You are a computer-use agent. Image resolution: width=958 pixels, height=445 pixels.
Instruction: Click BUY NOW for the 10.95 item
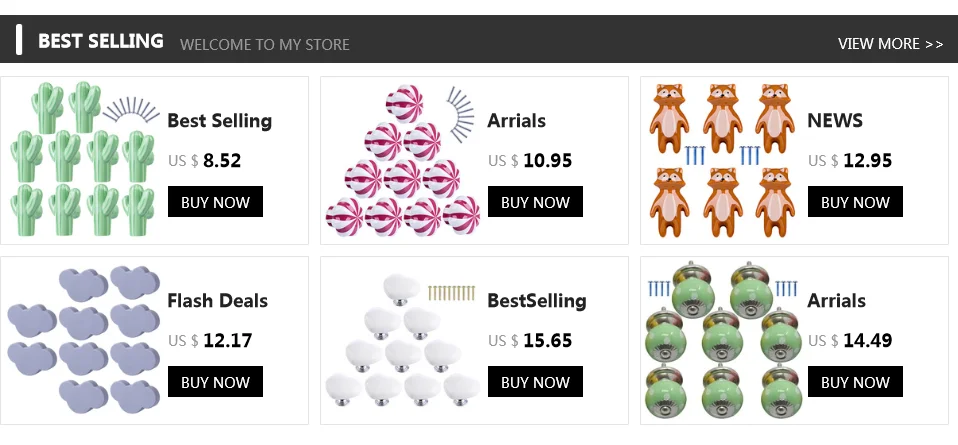pos(535,202)
